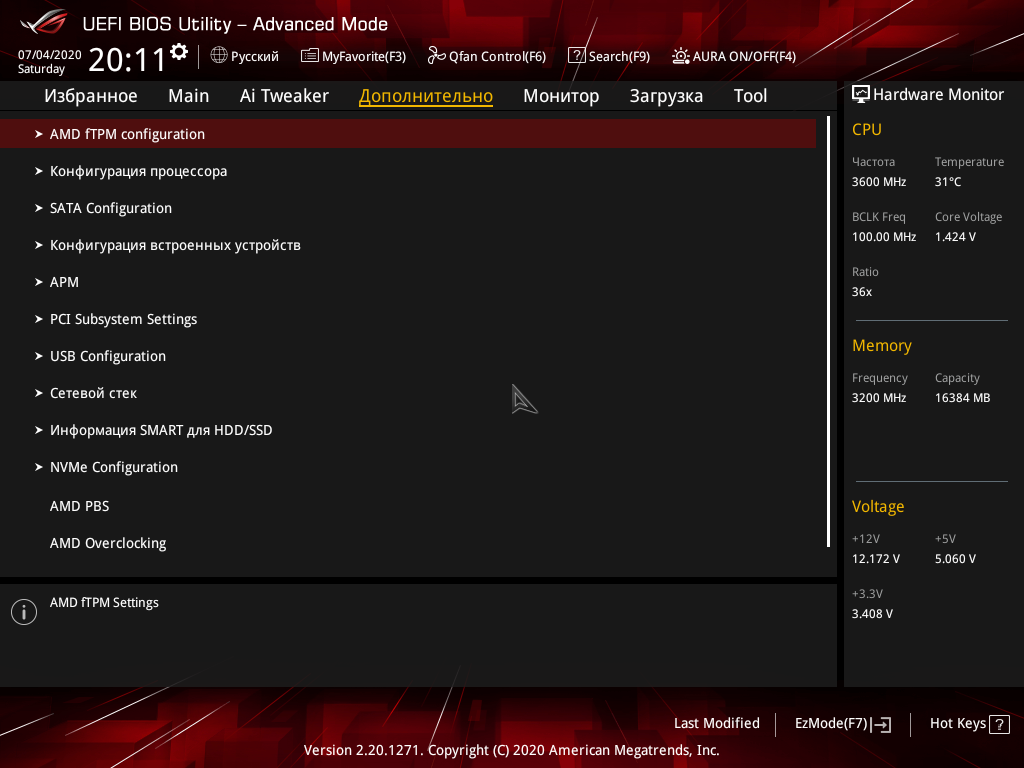Switch to the Избранное tab
Viewport: 1024px width, 768px height.
(x=91, y=96)
